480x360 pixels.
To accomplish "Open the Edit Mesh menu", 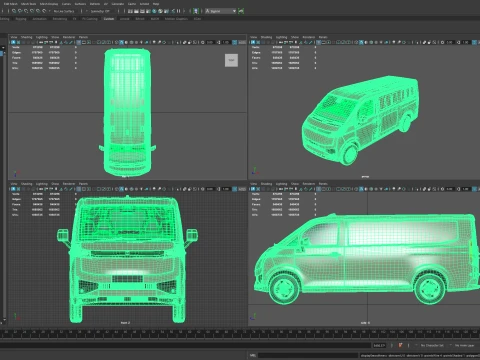I will pos(11,4).
